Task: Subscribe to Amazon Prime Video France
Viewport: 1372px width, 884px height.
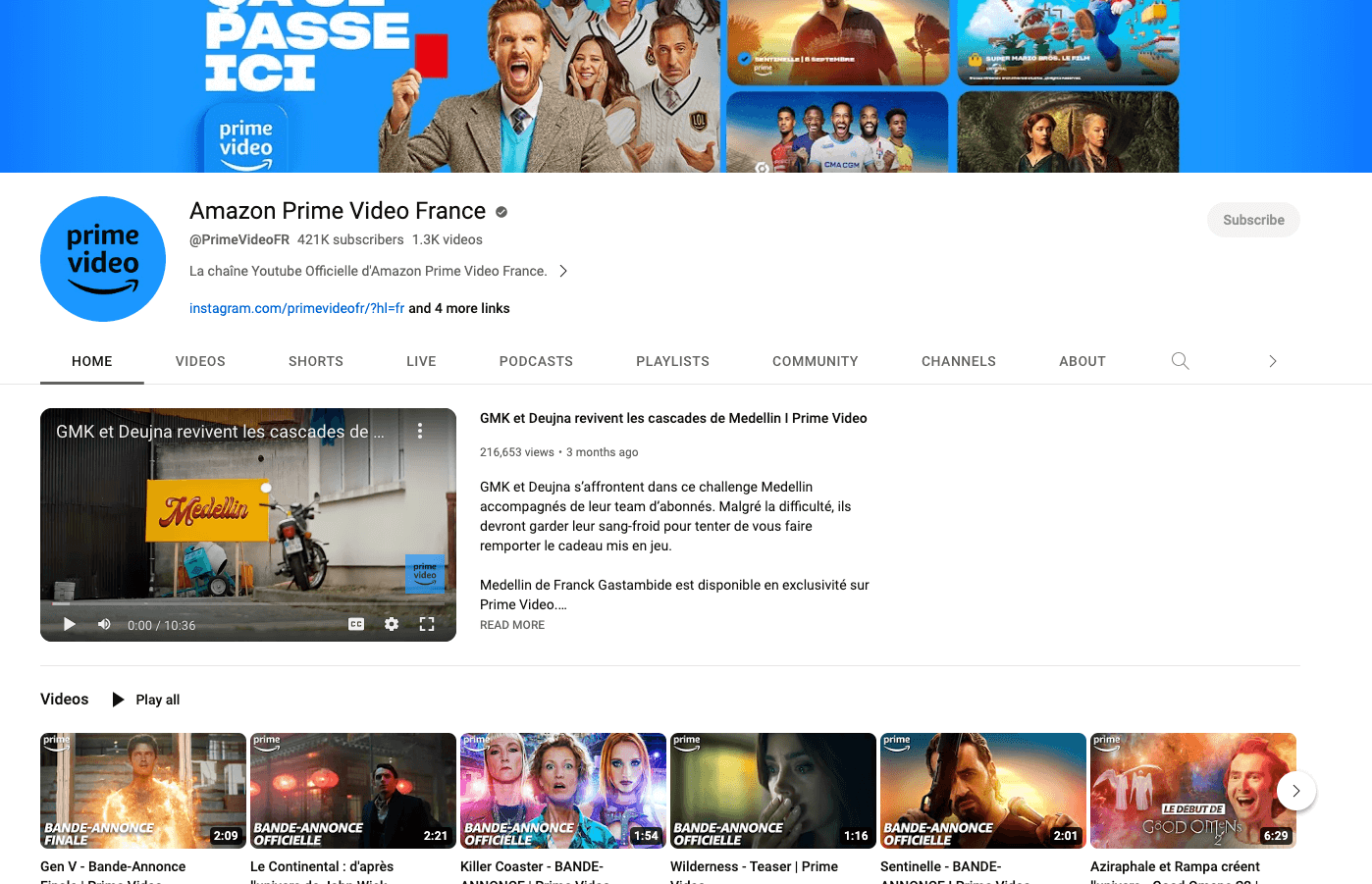Action: point(1253,220)
